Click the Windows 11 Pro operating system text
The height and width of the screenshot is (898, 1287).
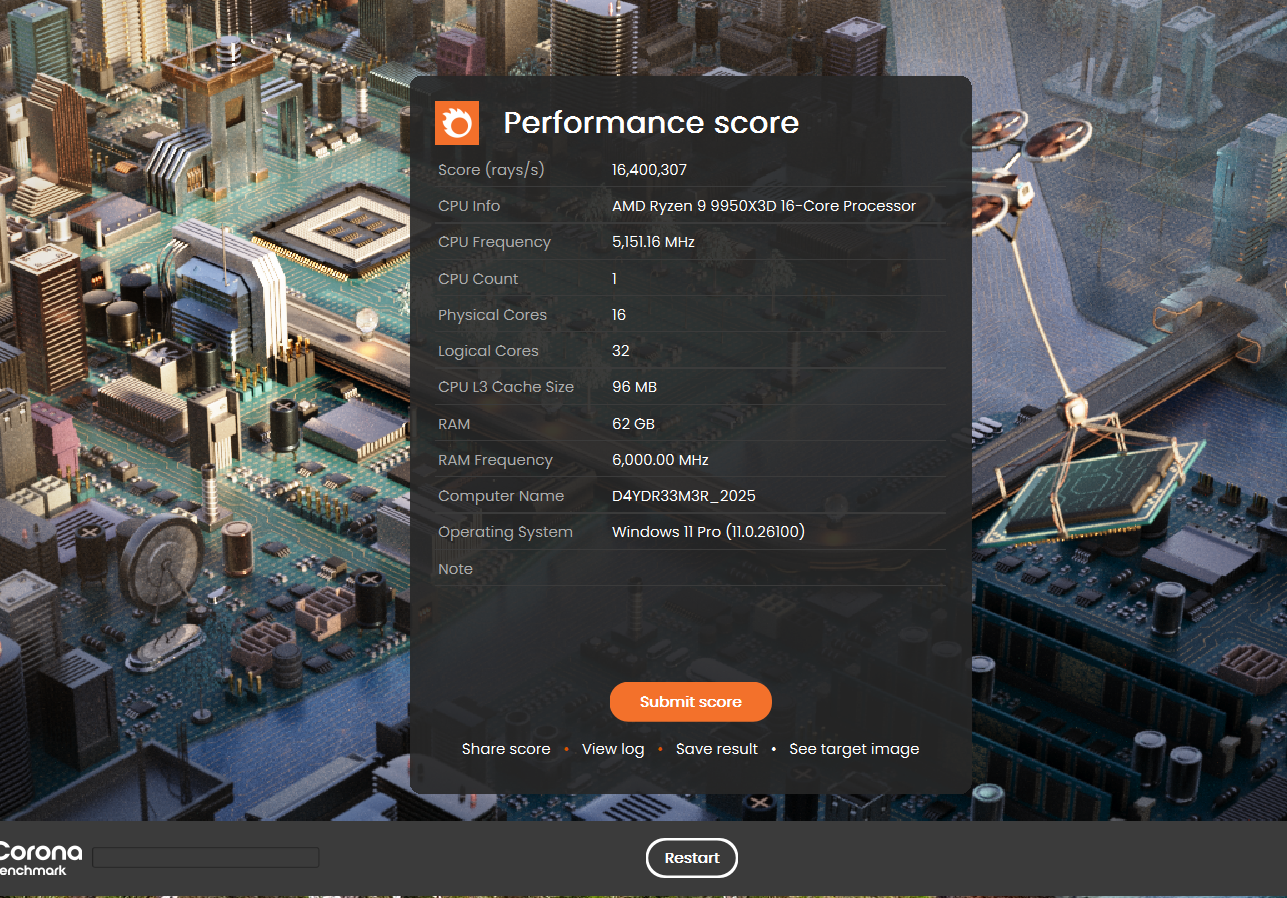[x=708, y=532]
